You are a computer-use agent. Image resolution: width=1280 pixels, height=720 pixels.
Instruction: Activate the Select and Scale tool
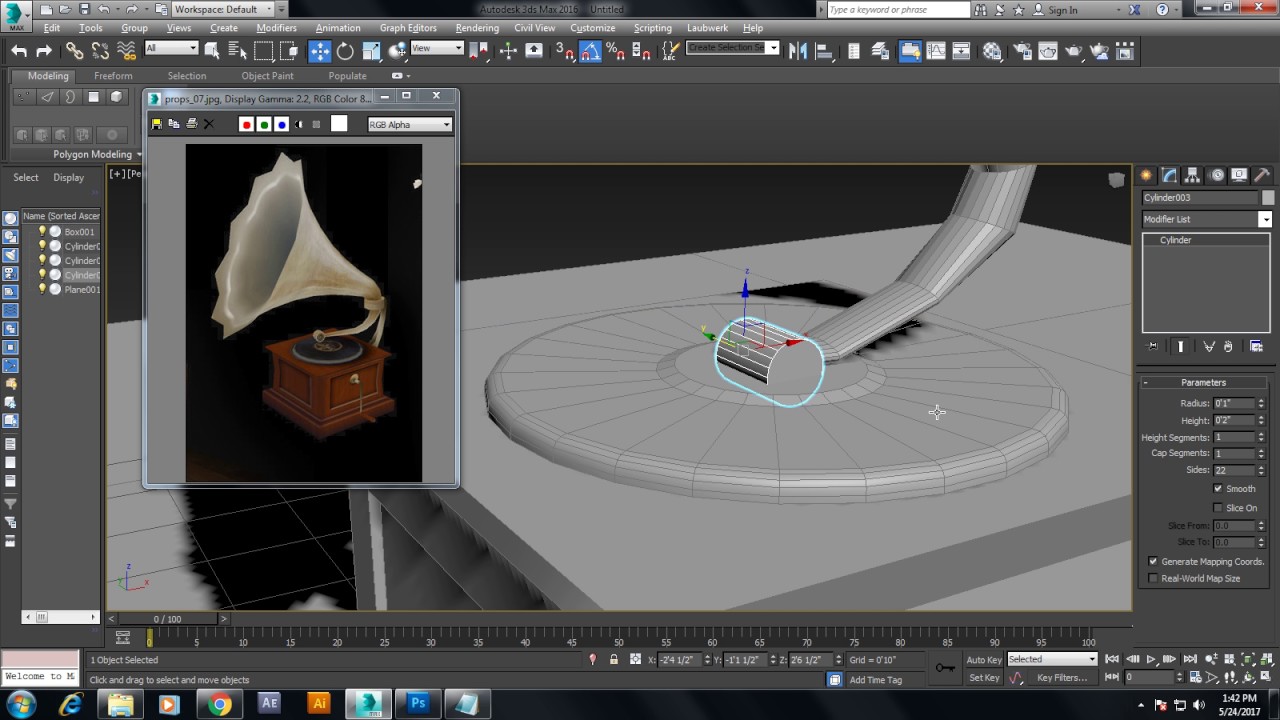(371, 51)
